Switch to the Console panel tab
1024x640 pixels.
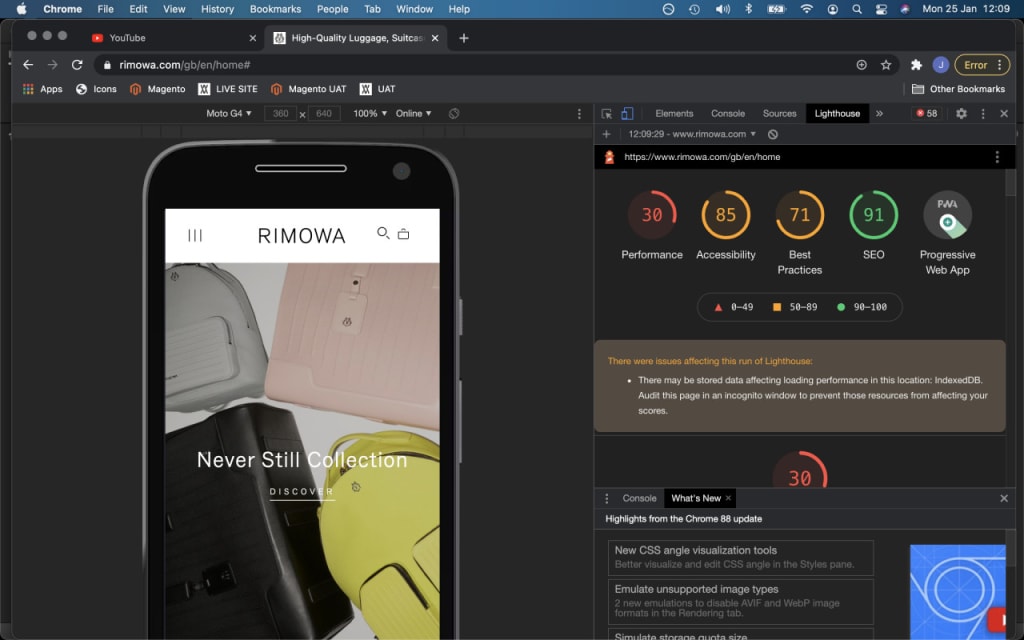click(728, 114)
